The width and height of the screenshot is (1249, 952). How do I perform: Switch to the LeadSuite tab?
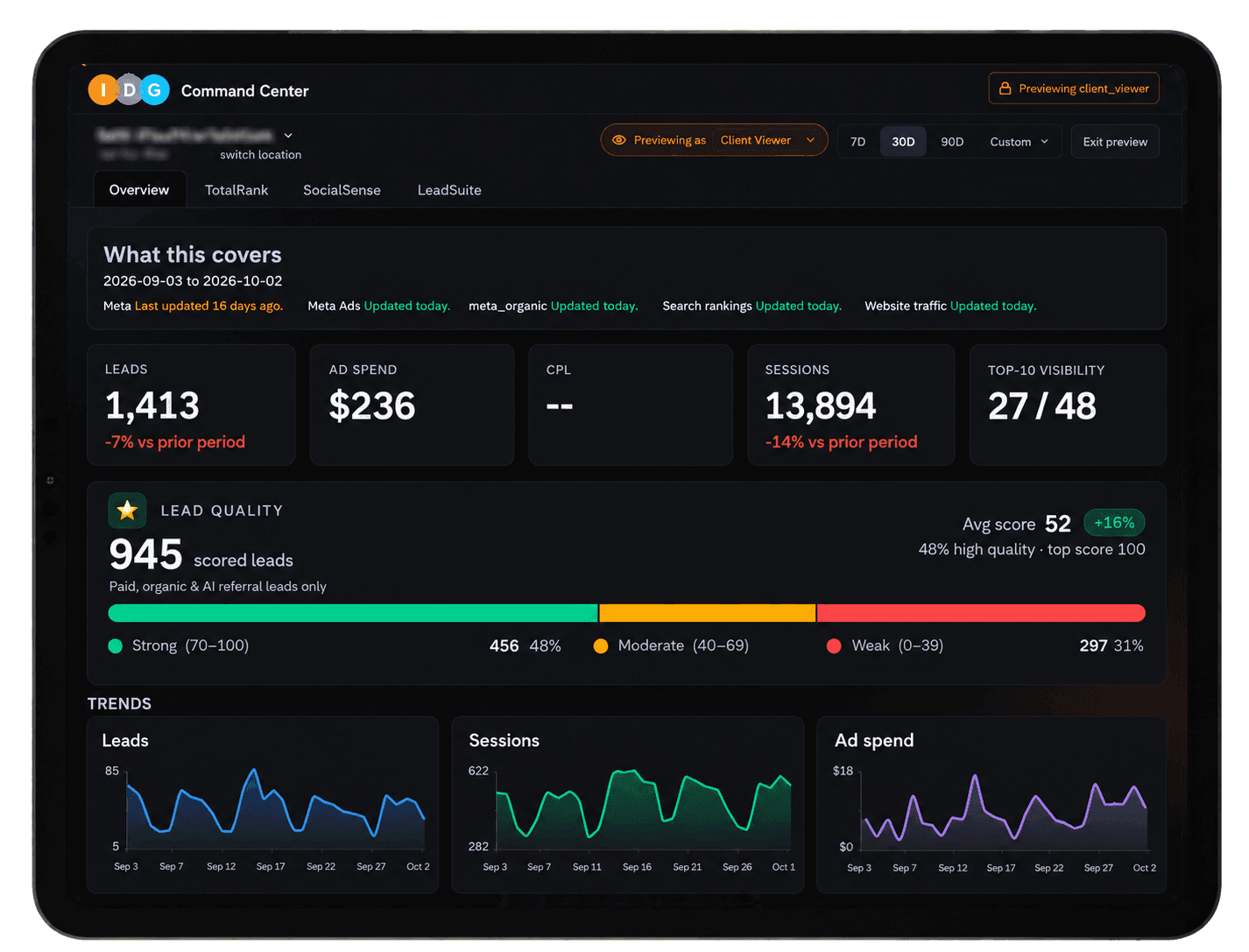coord(449,190)
